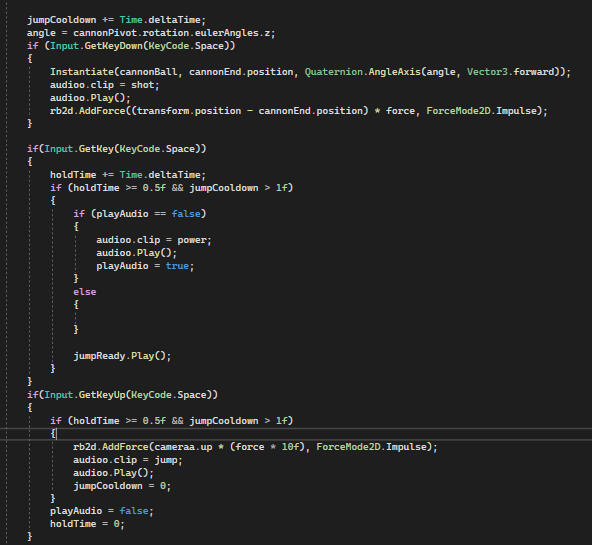Click the jumpReady.Play() statement

coord(122,356)
